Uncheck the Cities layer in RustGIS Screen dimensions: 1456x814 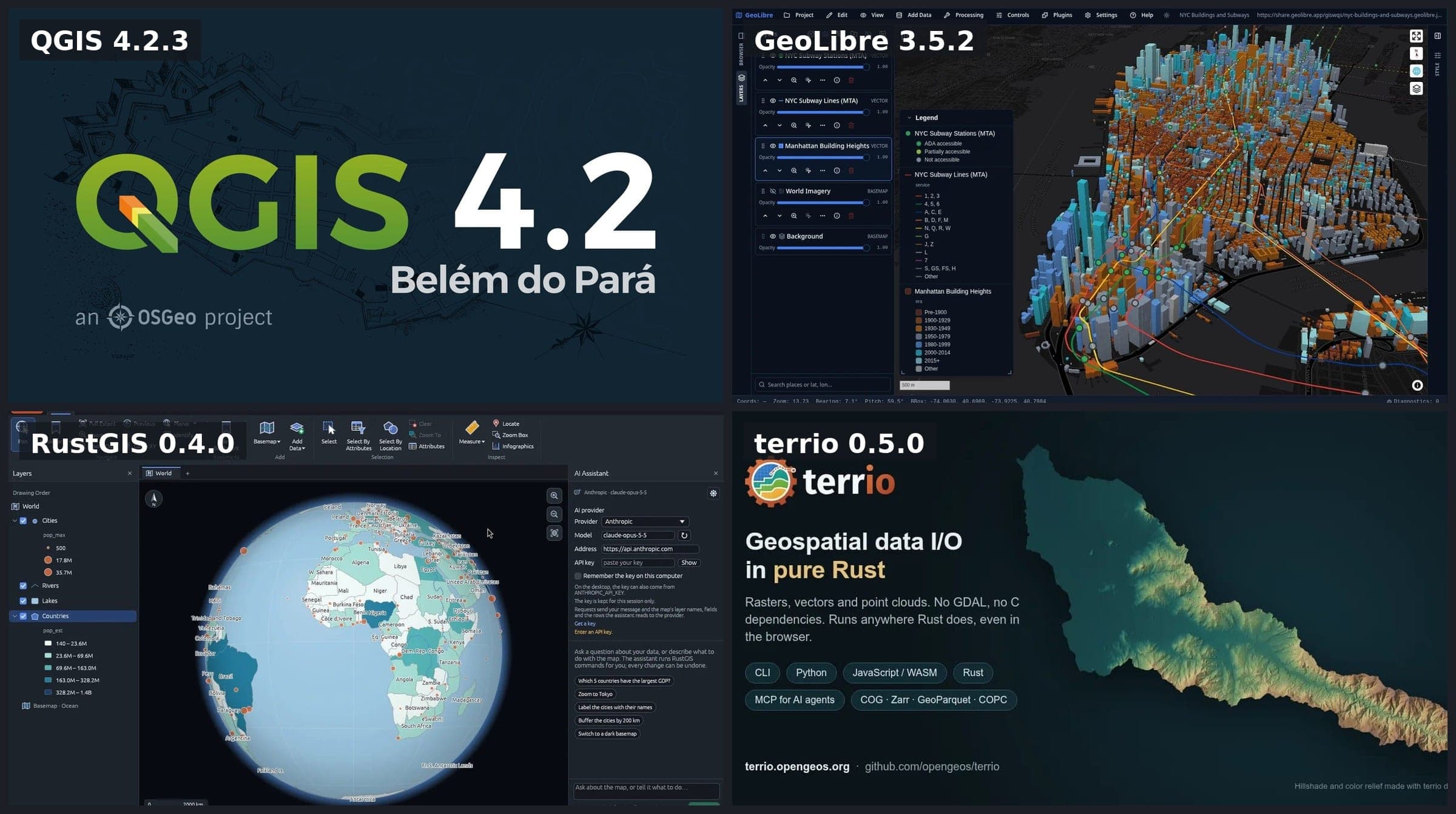click(23, 521)
